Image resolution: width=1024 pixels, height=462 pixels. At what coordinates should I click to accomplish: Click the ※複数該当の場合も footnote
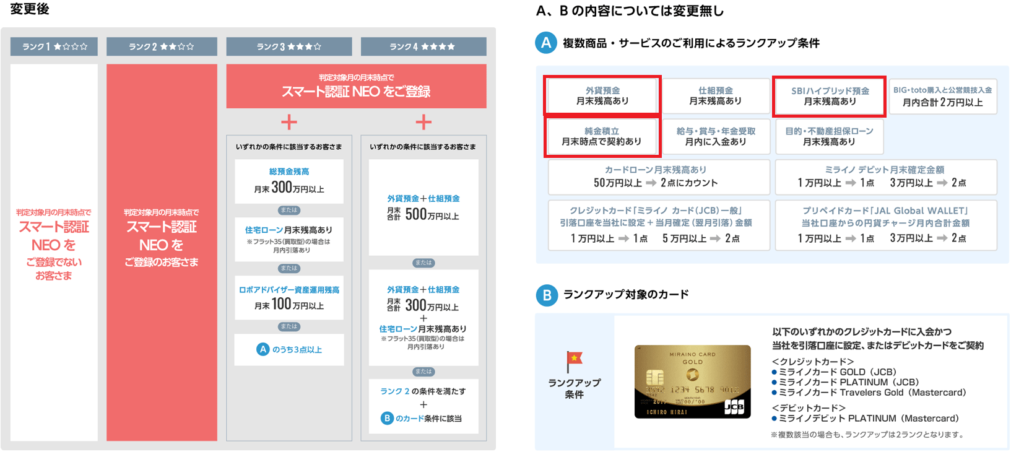pos(867,434)
